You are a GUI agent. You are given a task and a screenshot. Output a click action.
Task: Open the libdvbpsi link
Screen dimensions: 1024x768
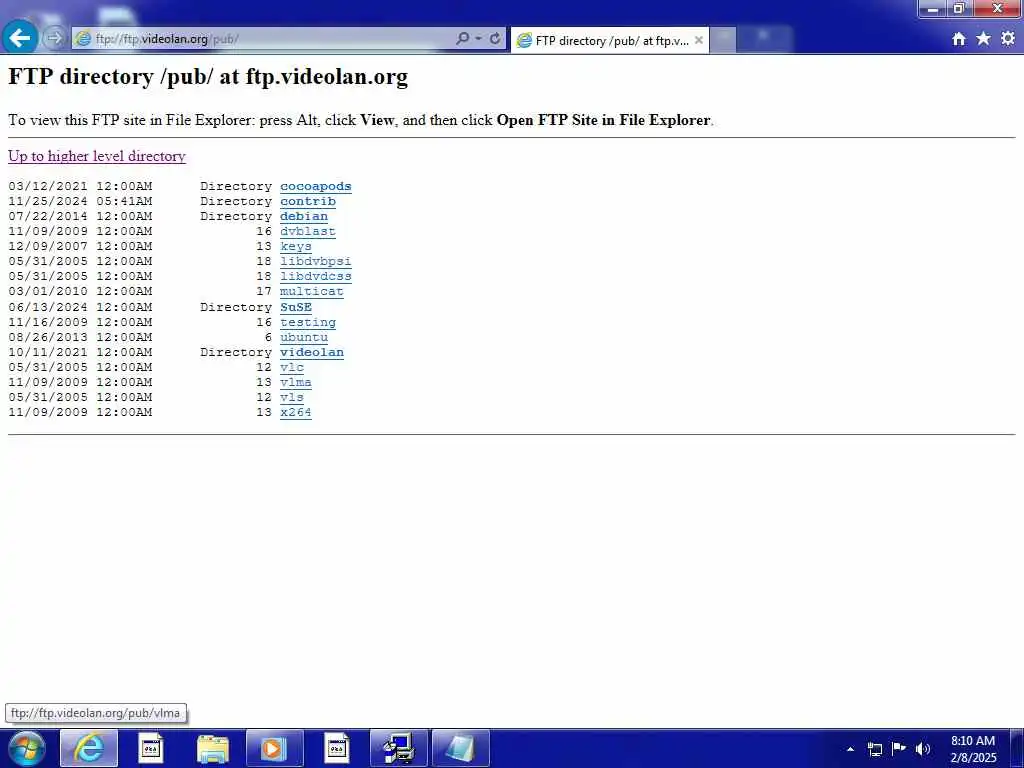315,261
